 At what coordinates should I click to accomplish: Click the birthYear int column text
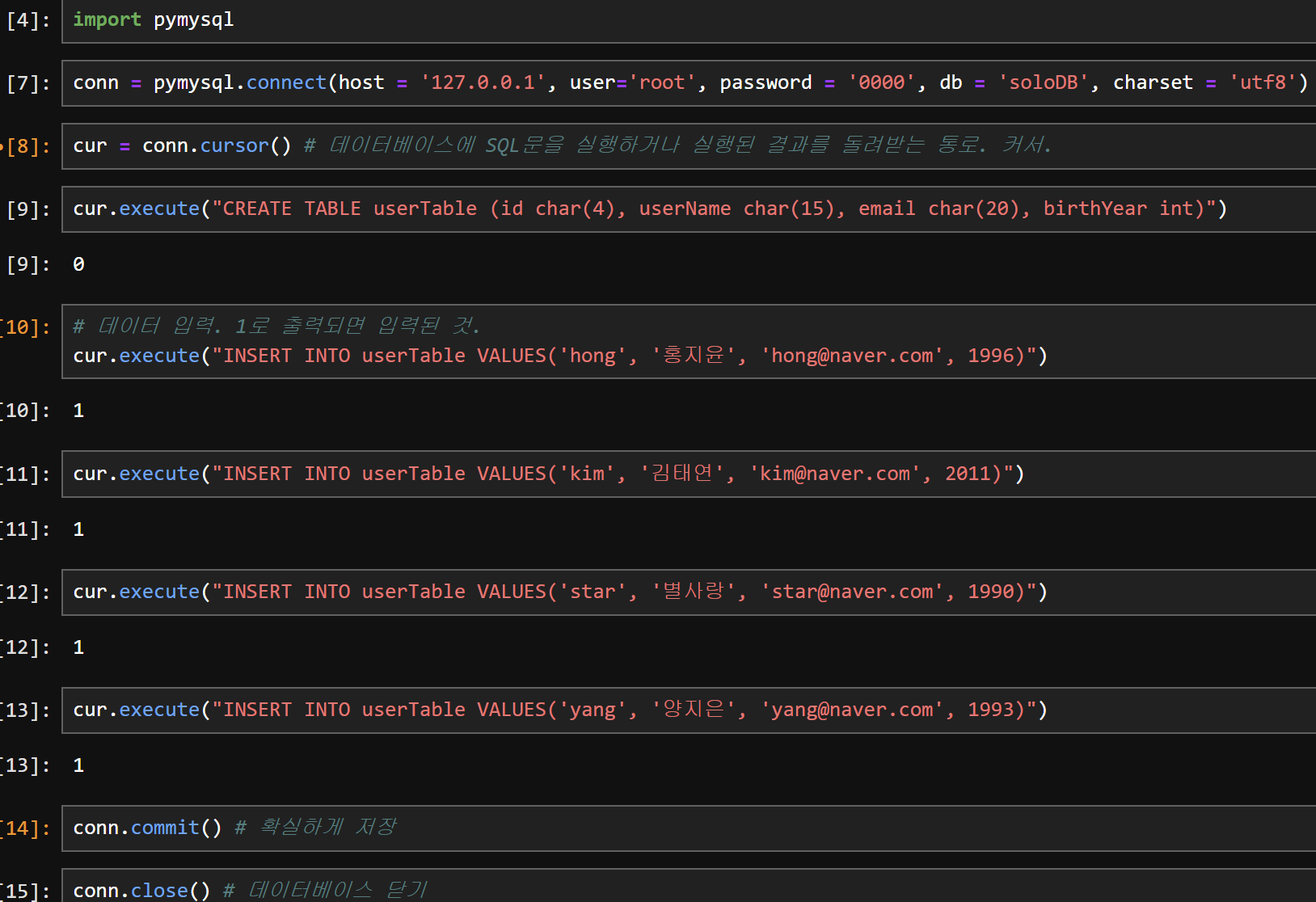point(1119,209)
